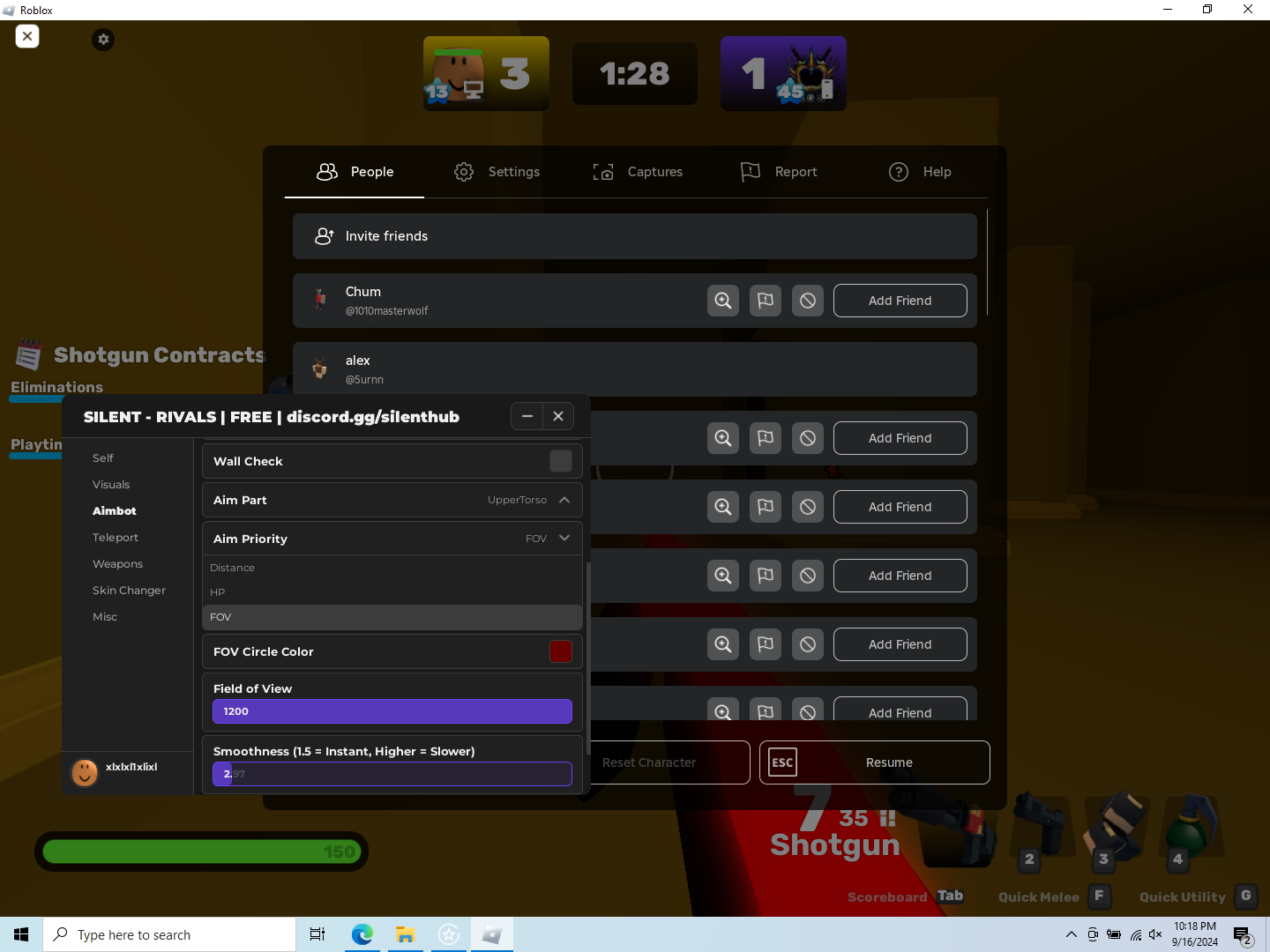
Task: Open the Captures tab
Action: click(x=638, y=172)
